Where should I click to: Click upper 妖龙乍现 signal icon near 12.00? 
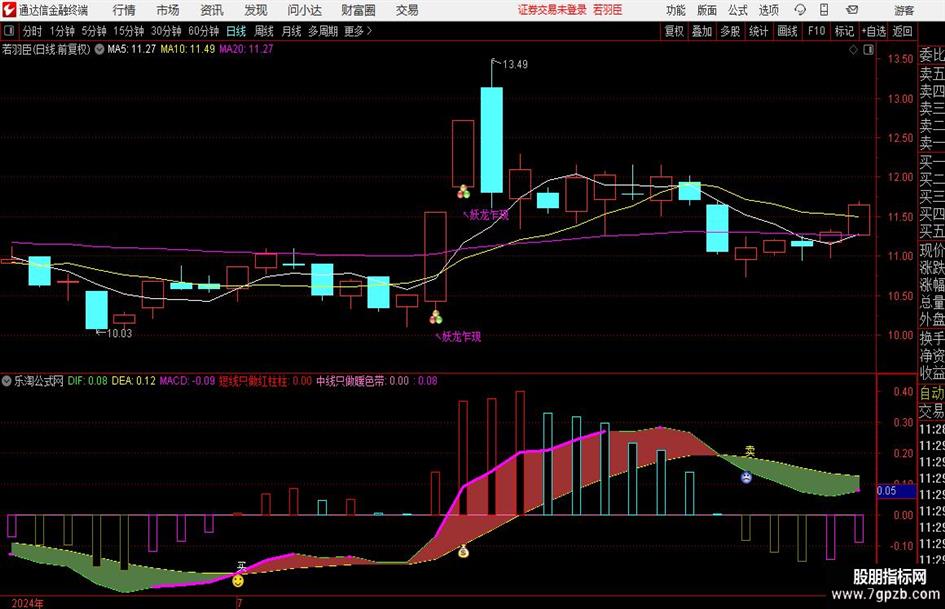pos(463,192)
